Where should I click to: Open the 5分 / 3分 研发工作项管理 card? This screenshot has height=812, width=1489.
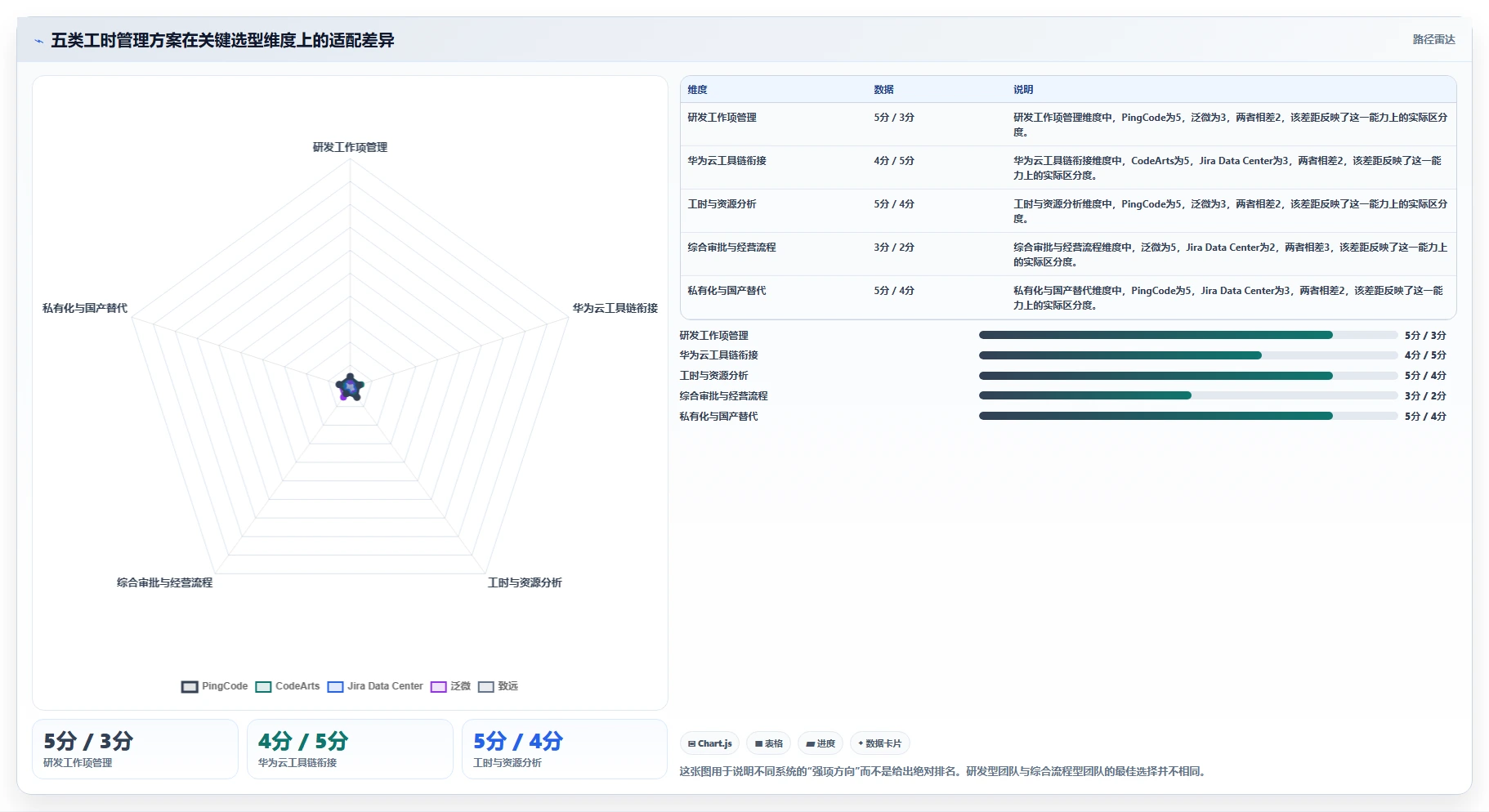[135, 749]
